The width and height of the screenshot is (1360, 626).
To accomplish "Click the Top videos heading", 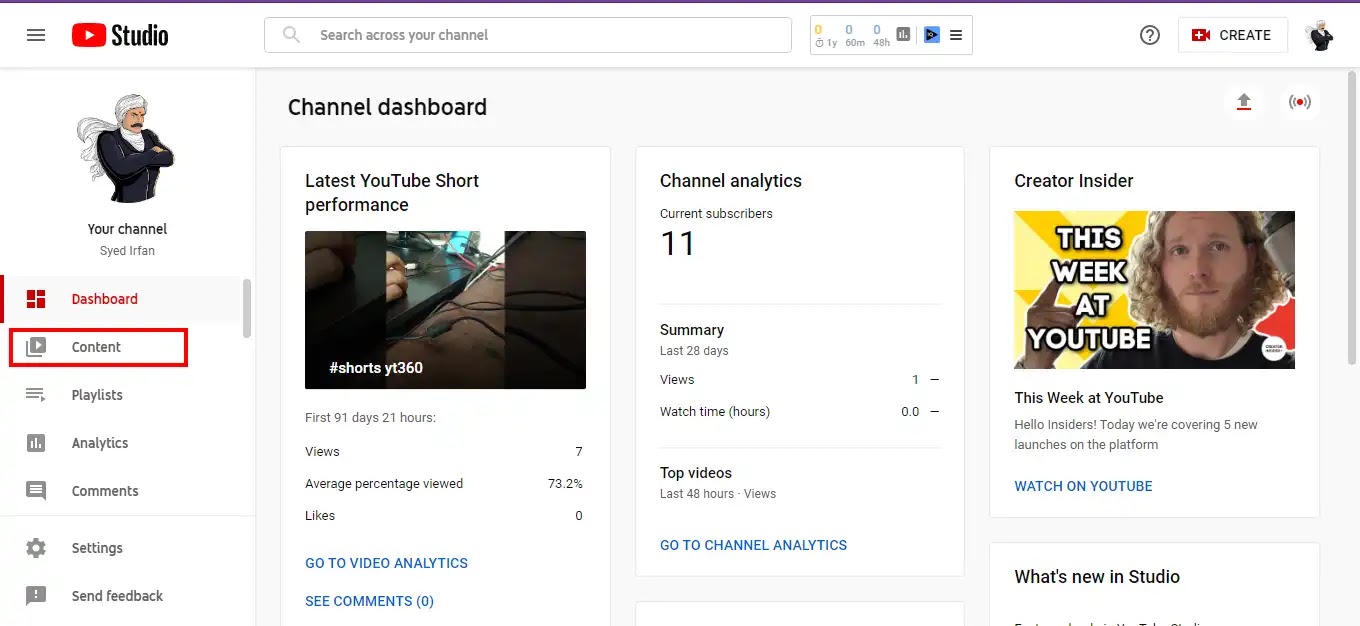I will tap(696, 473).
